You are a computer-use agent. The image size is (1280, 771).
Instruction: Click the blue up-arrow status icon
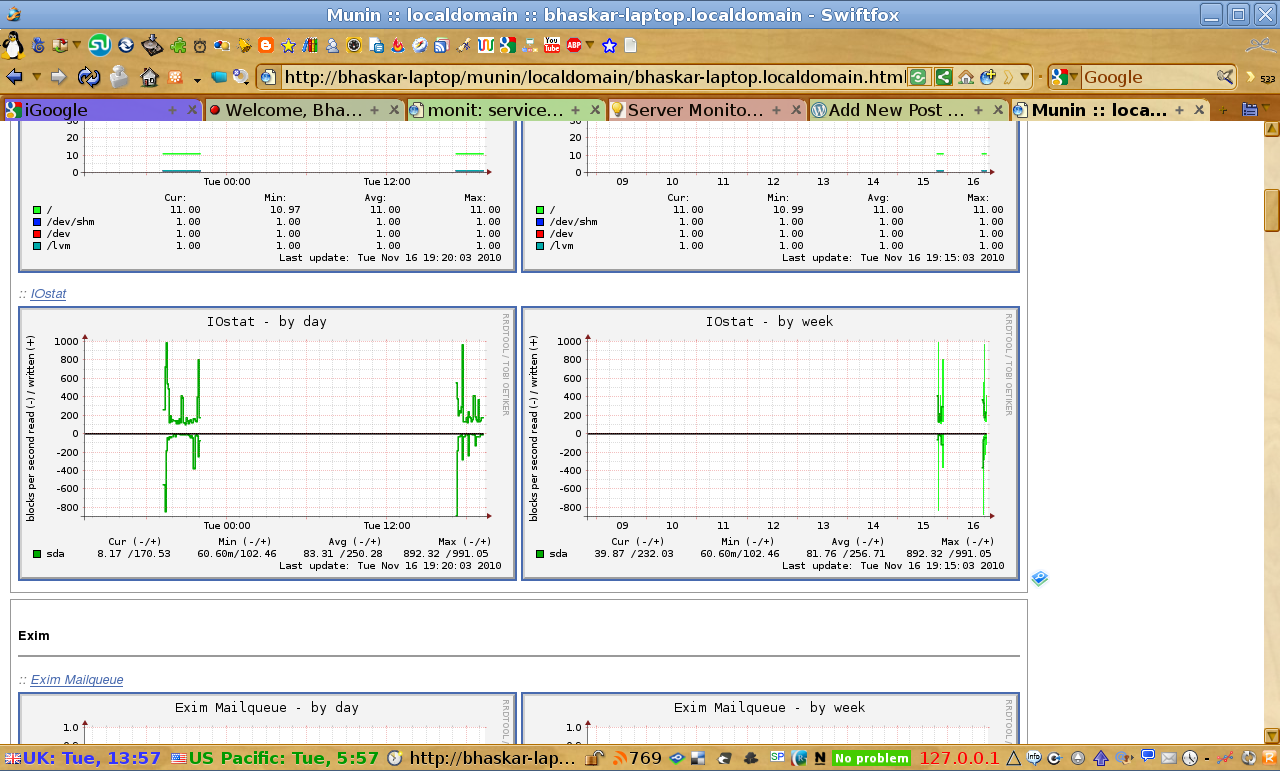coord(1101,758)
